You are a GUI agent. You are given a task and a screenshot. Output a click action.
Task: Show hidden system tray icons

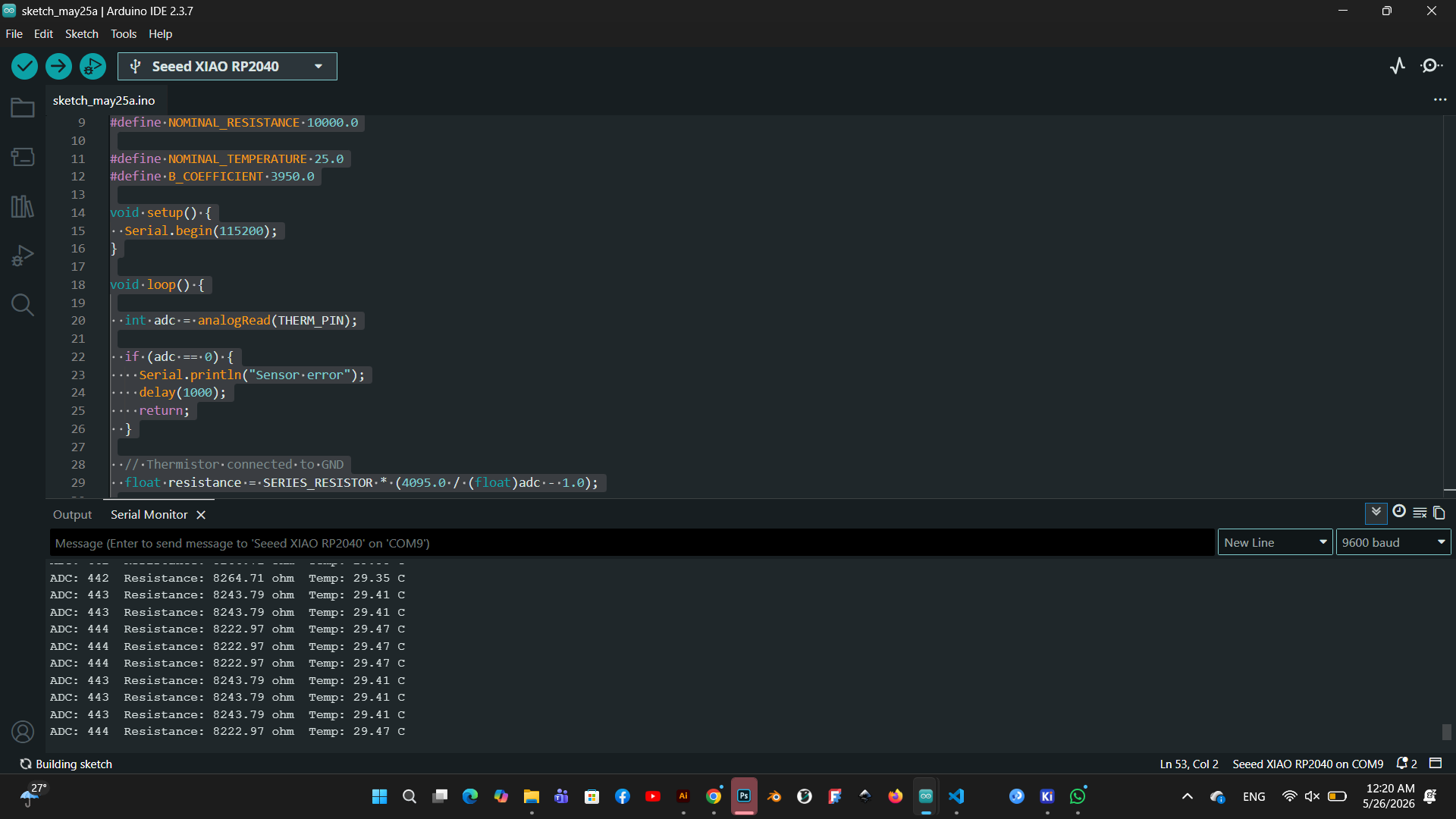[1188, 796]
